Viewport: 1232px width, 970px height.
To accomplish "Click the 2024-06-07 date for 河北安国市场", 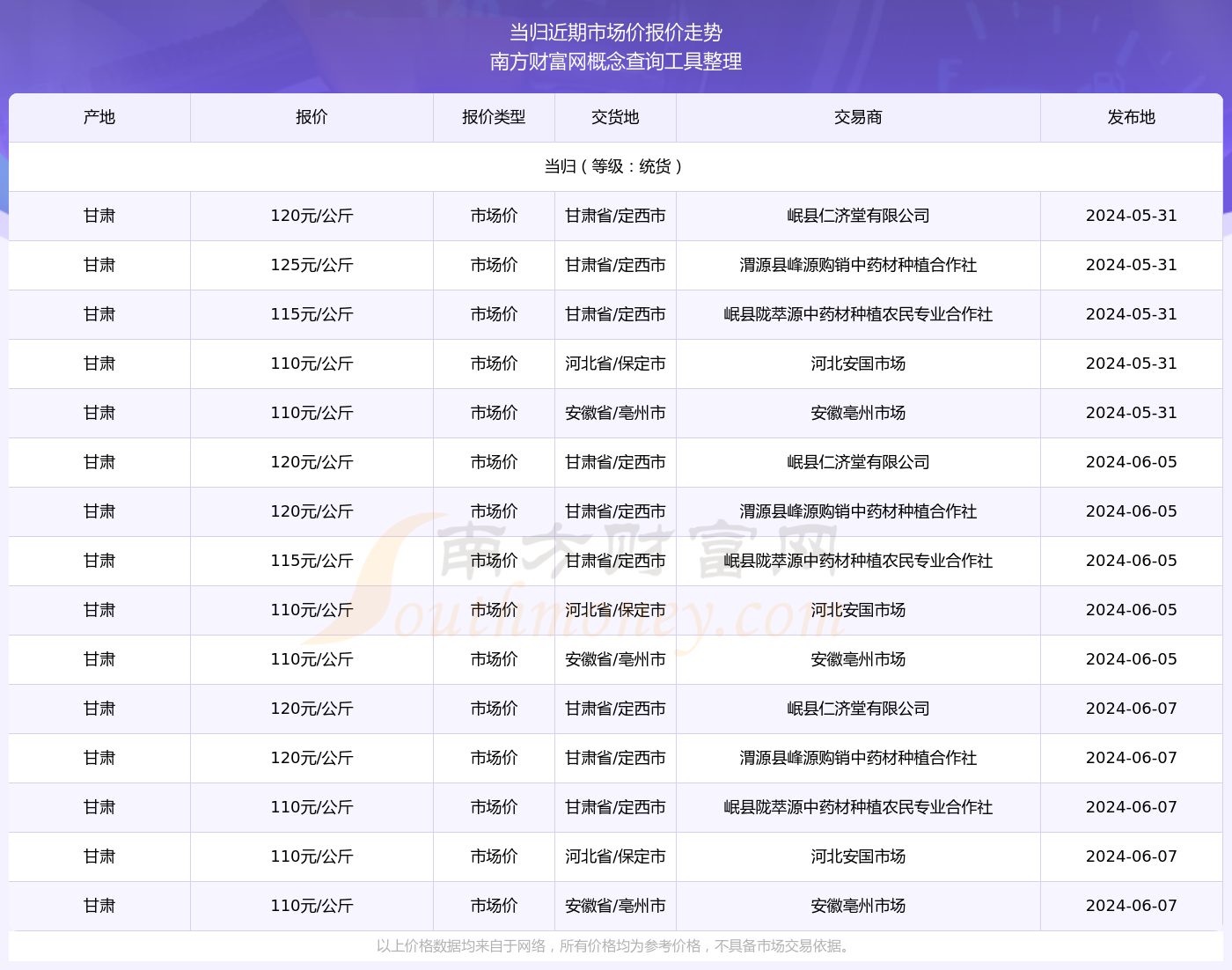I will (1131, 856).
